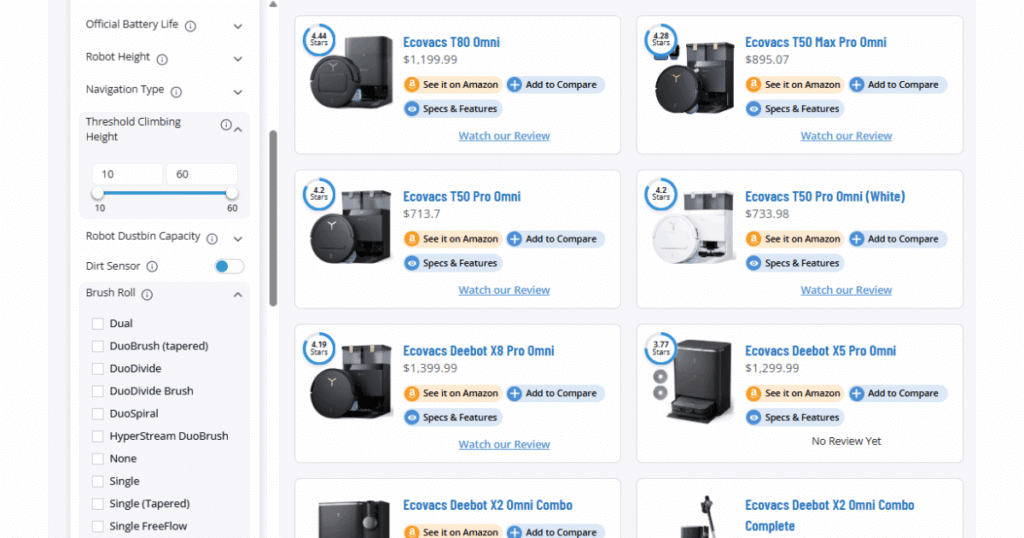Click the minimum threshold height input field

click(126, 174)
